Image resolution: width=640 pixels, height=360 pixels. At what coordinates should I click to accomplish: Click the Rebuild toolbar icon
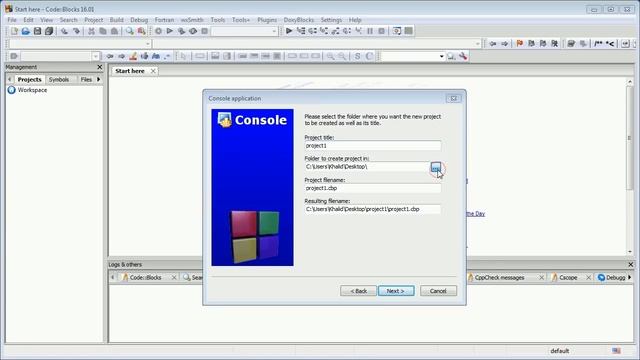point(193,31)
